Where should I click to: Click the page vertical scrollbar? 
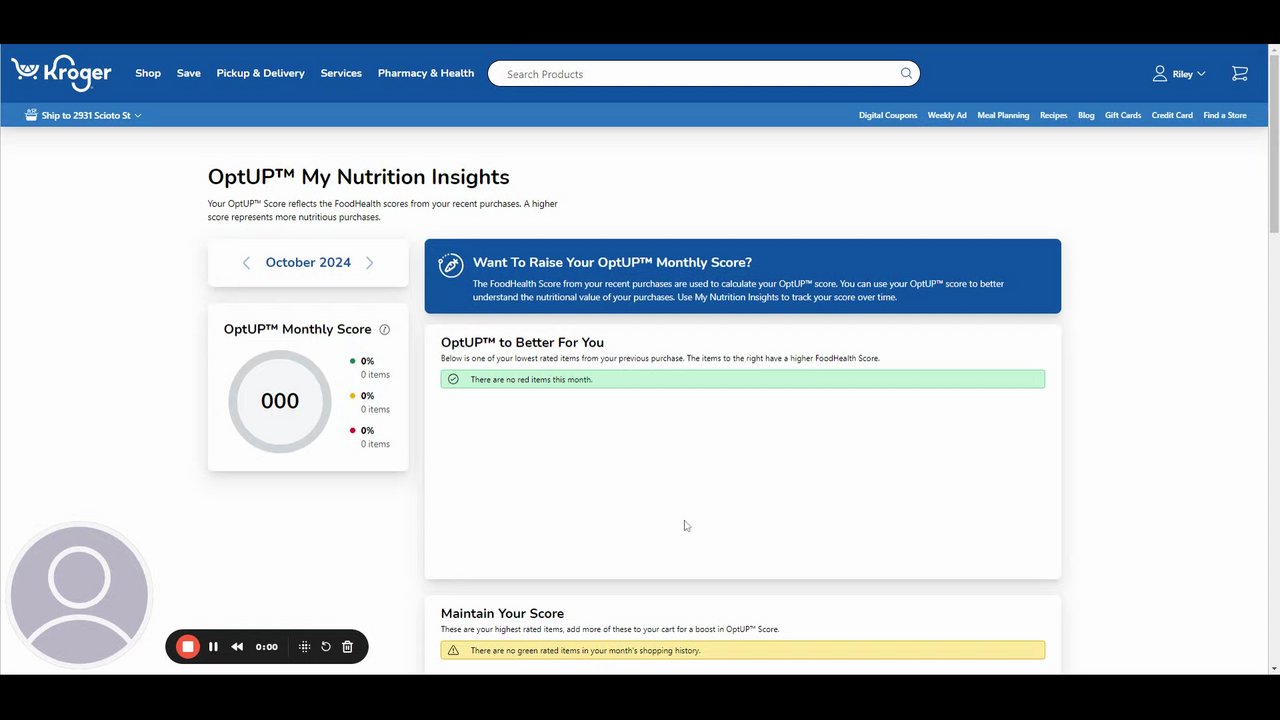point(1273,145)
